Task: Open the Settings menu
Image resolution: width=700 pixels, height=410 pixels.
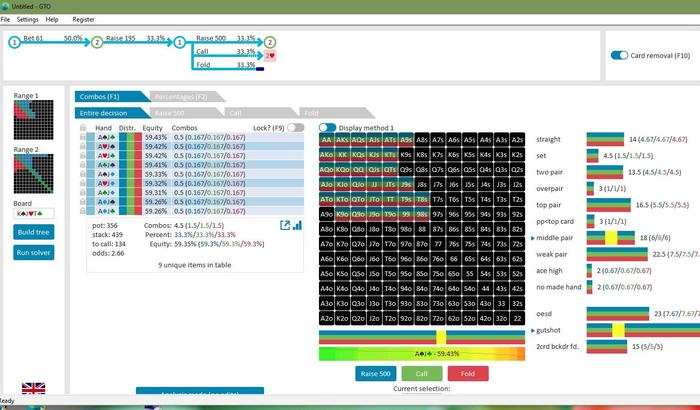Action: pyautogui.click(x=28, y=19)
